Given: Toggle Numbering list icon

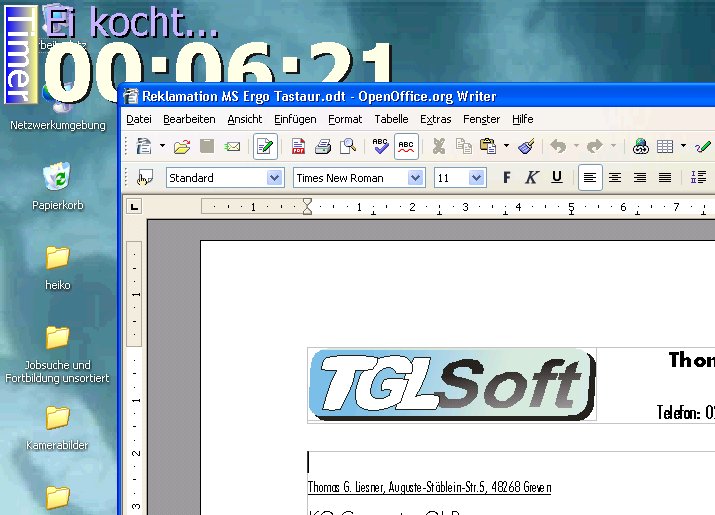Looking at the screenshot, I should point(698,177).
